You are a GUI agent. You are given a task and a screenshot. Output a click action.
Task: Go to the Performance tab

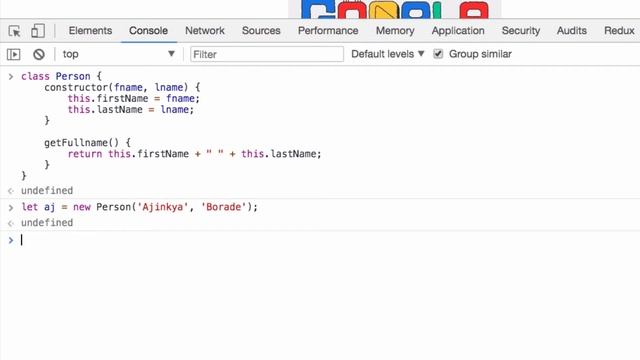[x=328, y=31]
